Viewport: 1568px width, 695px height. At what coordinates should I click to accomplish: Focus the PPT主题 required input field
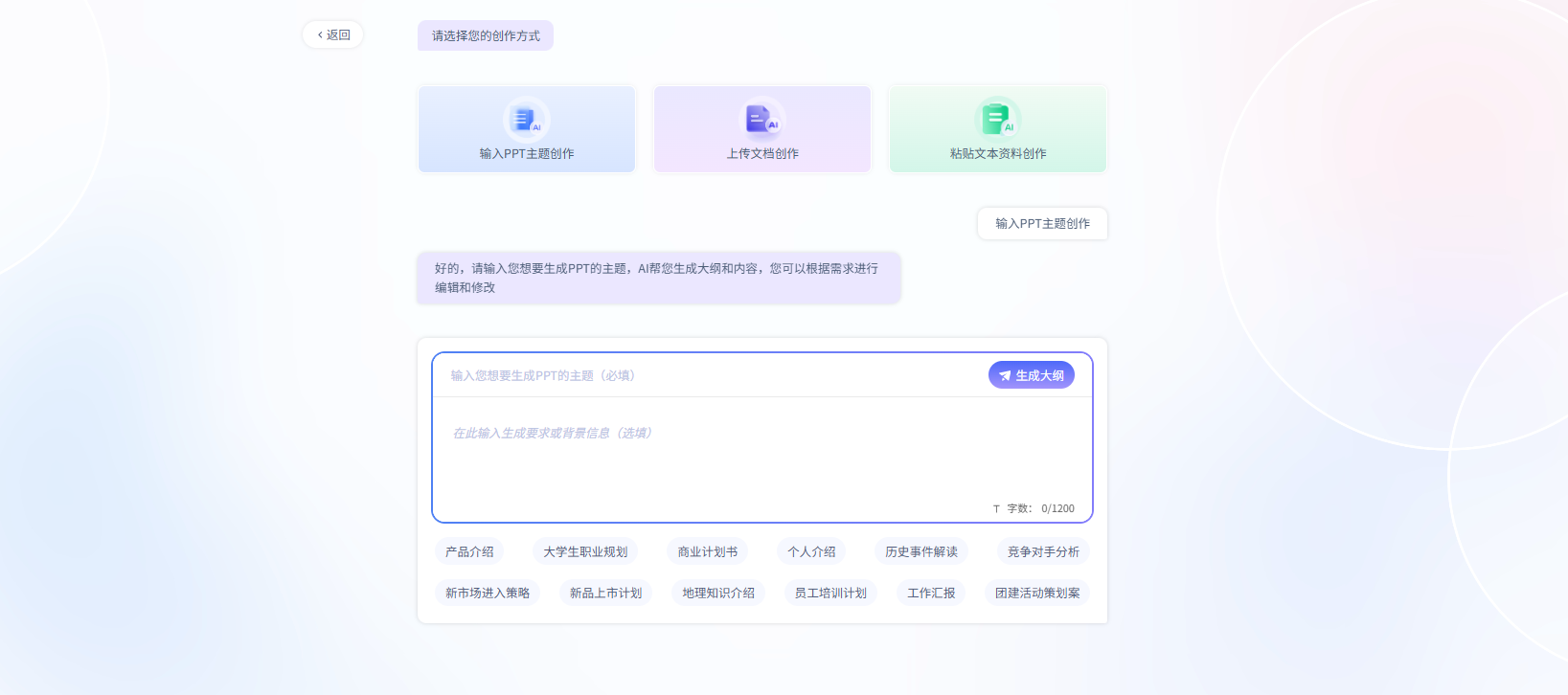pyautogui.click(x=709, y=375)
